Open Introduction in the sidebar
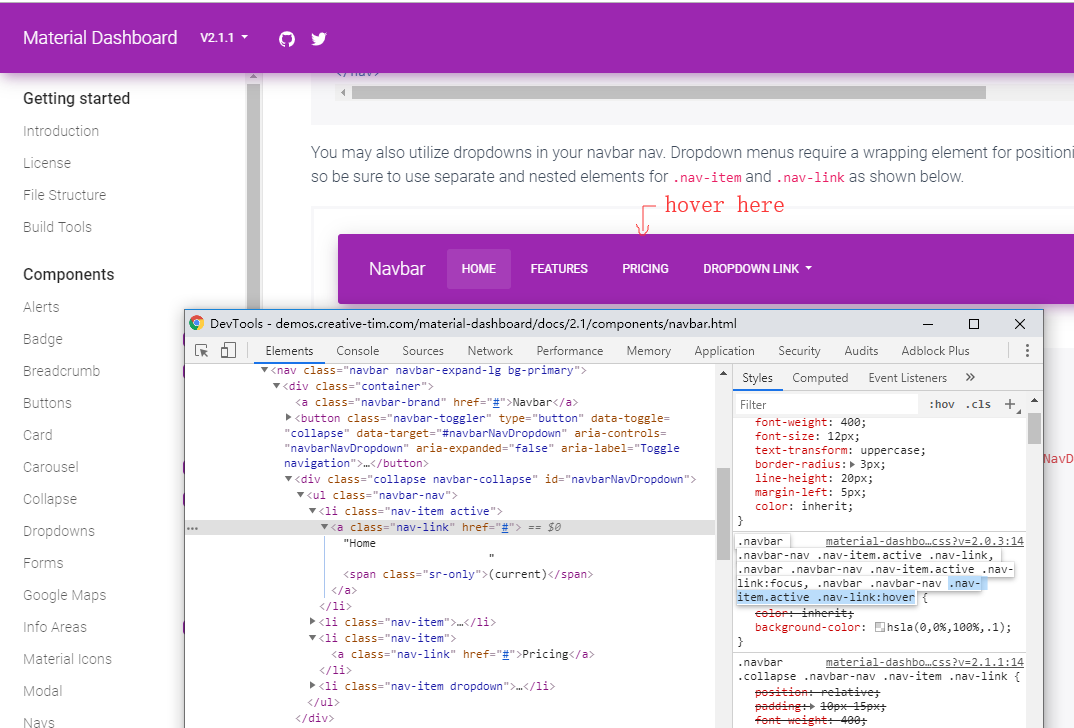 pyautogui.click(x=61, y=131)
